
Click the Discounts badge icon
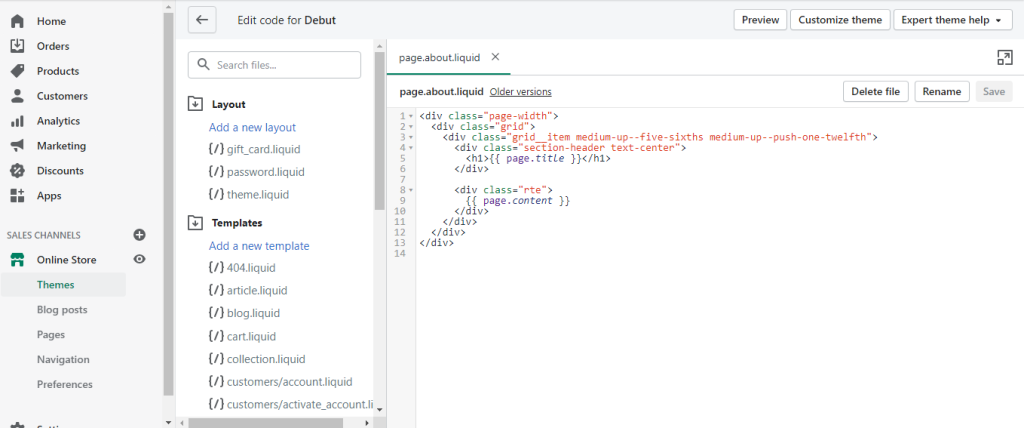pyautogui.click(x=18, y=171)
